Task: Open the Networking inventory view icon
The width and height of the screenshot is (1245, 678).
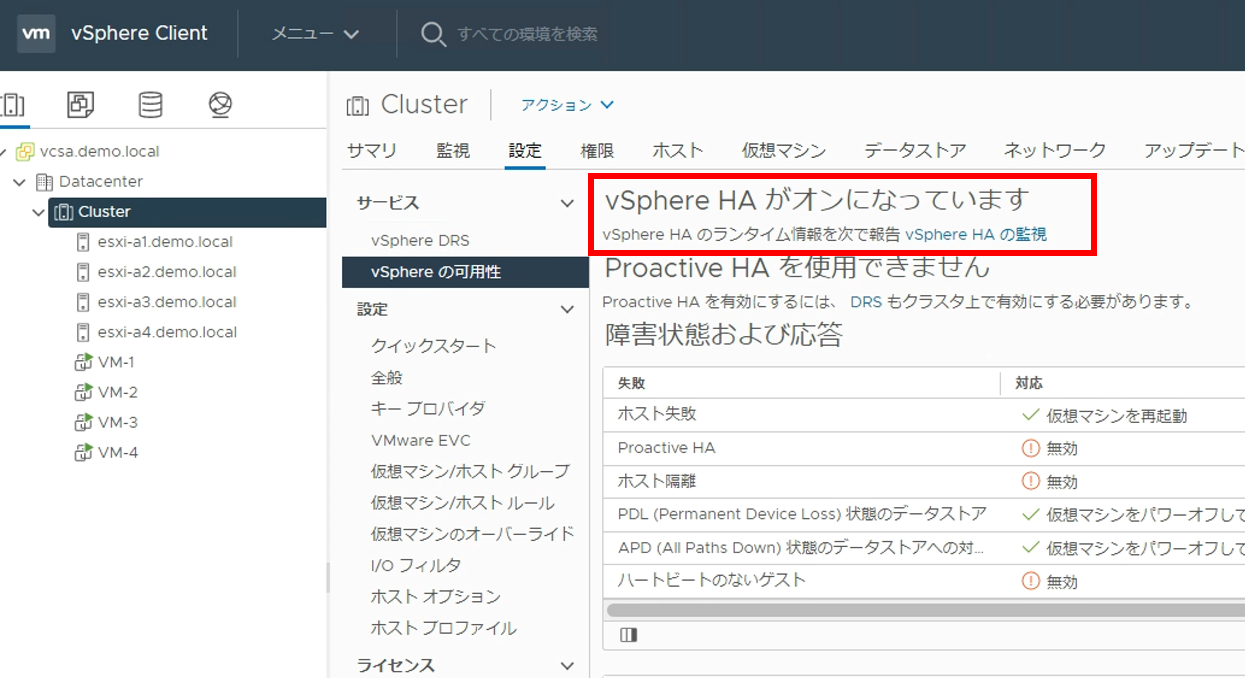Action: point(220,104)
